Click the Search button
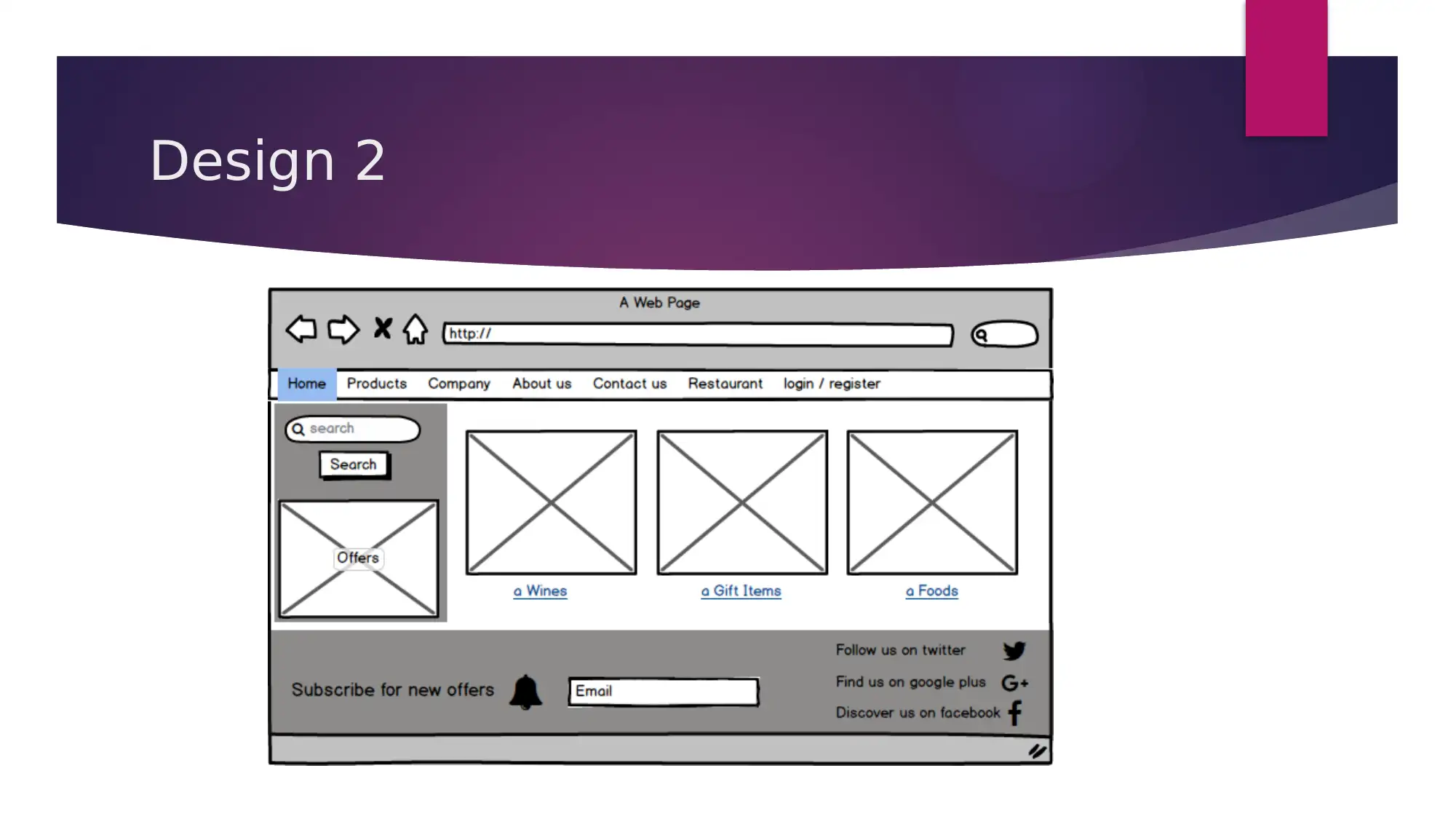 [353, 464]
